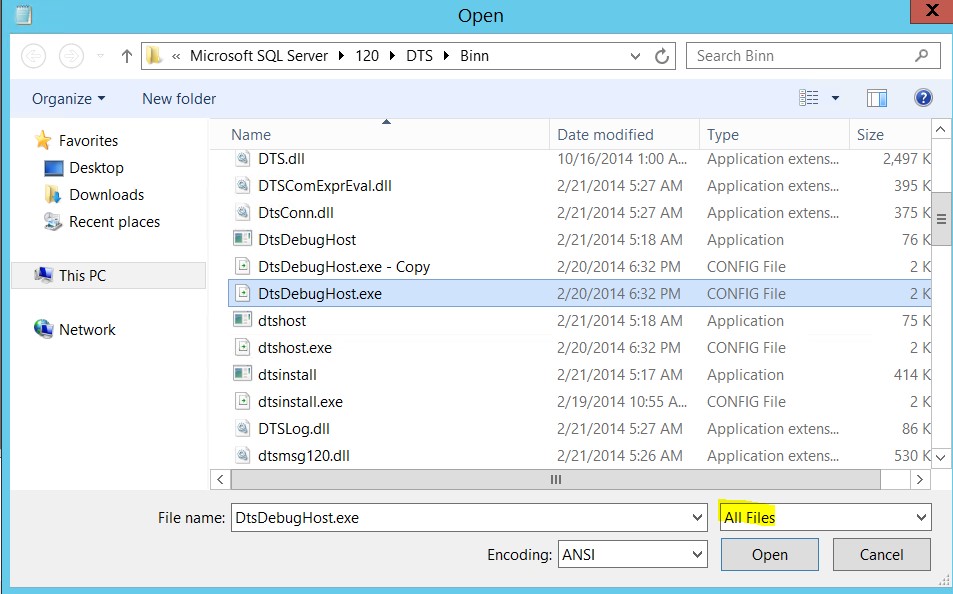Click the change view icon

[809, 98]
